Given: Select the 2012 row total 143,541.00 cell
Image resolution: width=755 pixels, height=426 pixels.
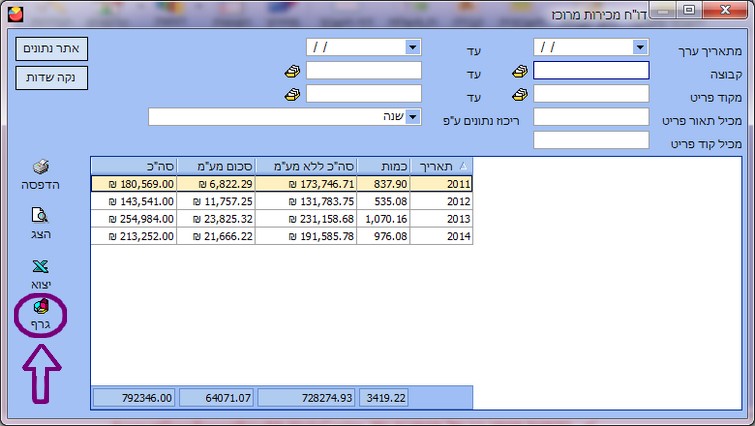Looking at the screenshot, I should click(134, 201).
